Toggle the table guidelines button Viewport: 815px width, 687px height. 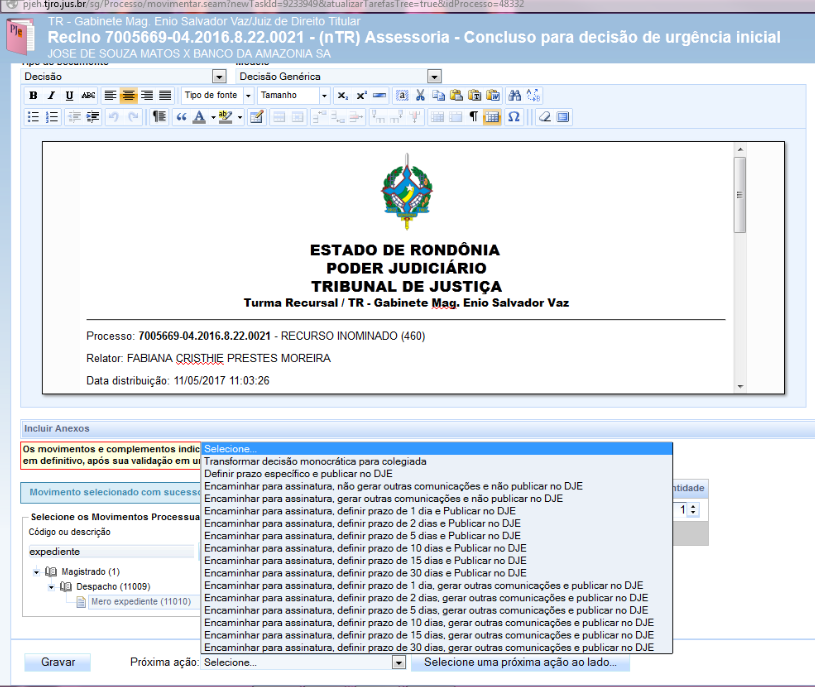492,117
